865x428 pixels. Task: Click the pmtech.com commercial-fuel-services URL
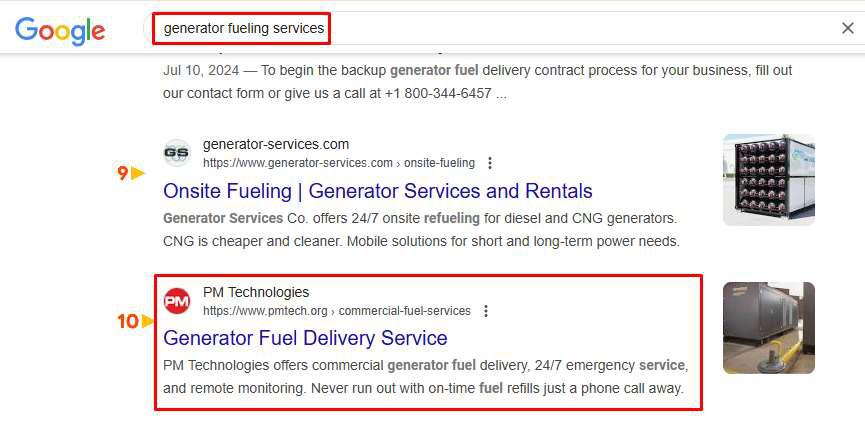(x=336, y=311)
